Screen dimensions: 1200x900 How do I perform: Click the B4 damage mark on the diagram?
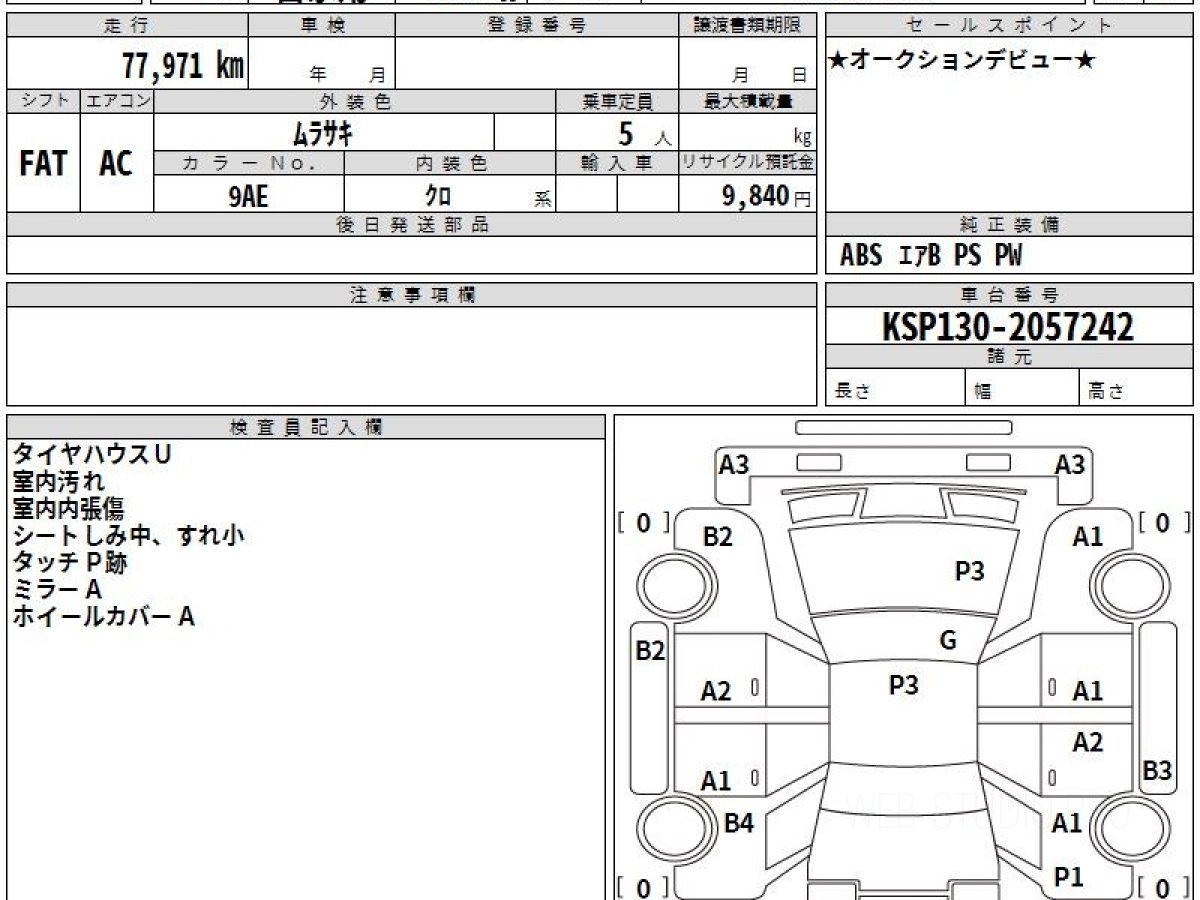click(x=738, y=823)
